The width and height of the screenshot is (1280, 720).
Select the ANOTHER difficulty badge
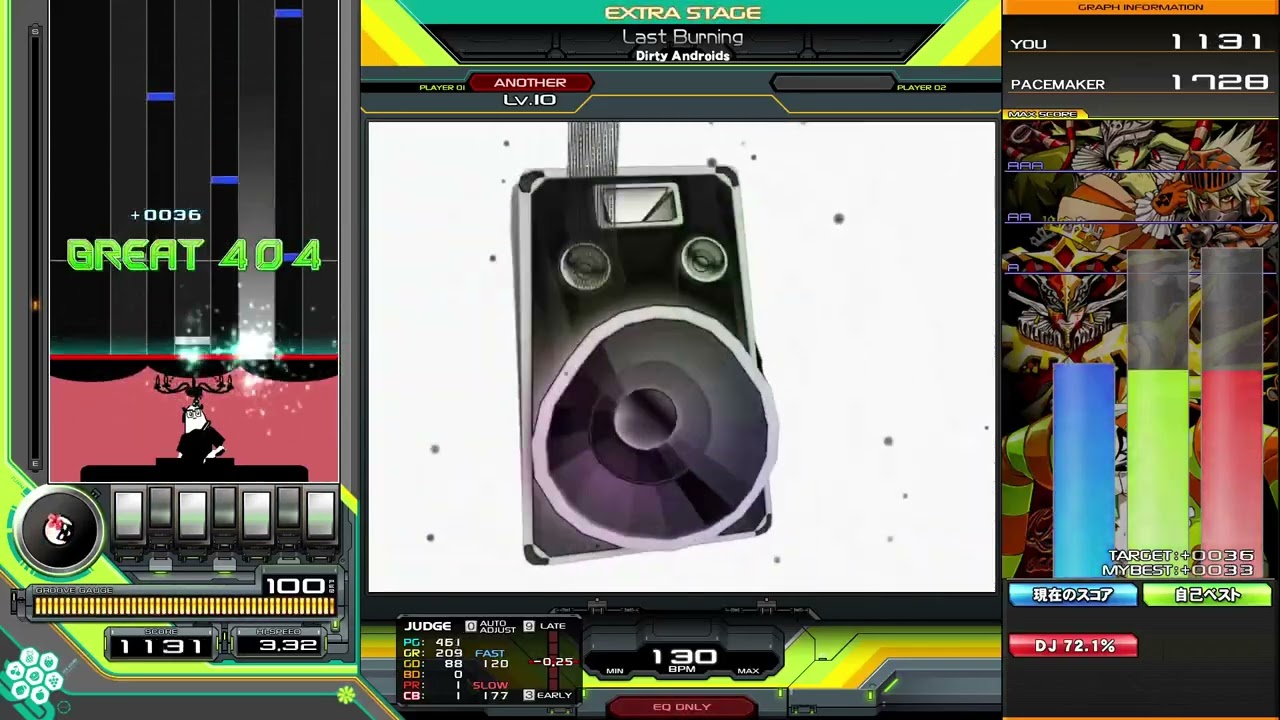[x=530, y=83]
